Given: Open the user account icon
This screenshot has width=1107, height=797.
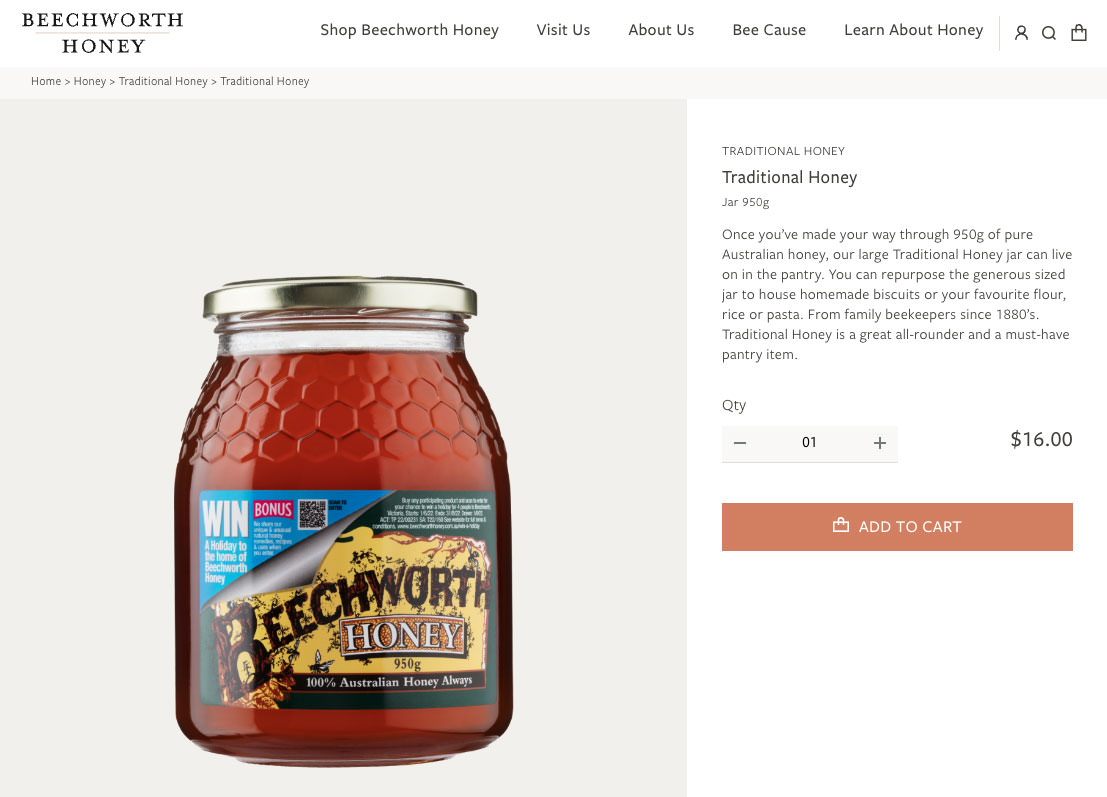Looking at the screenshot, I should click(1021, 33).
